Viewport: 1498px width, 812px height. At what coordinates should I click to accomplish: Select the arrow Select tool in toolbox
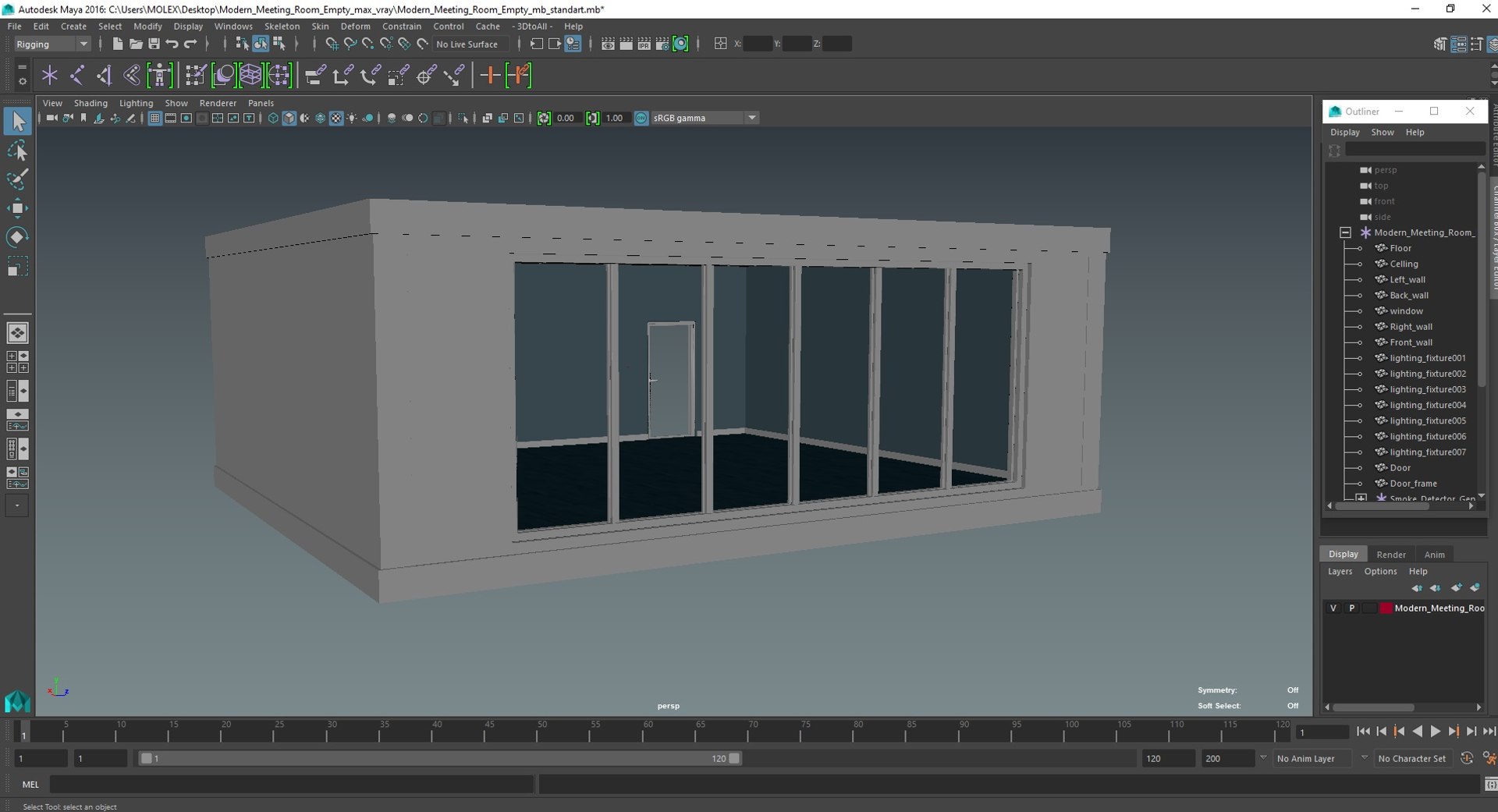[17, 121]
